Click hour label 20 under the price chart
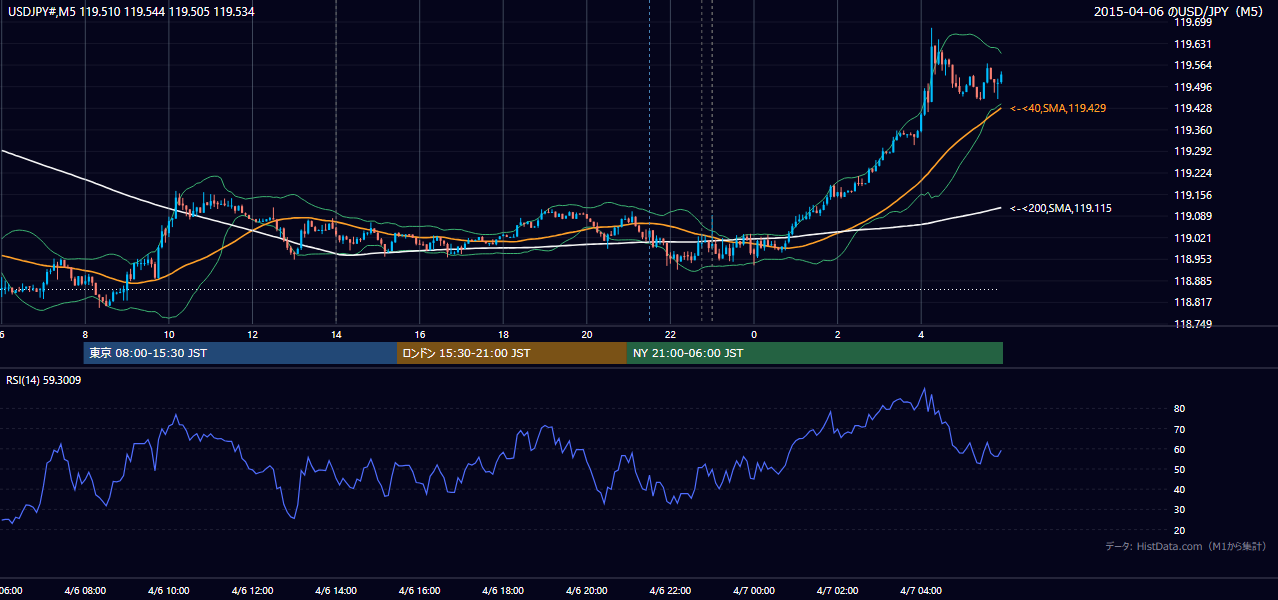Screen dimensions: 1278x600 587,335
